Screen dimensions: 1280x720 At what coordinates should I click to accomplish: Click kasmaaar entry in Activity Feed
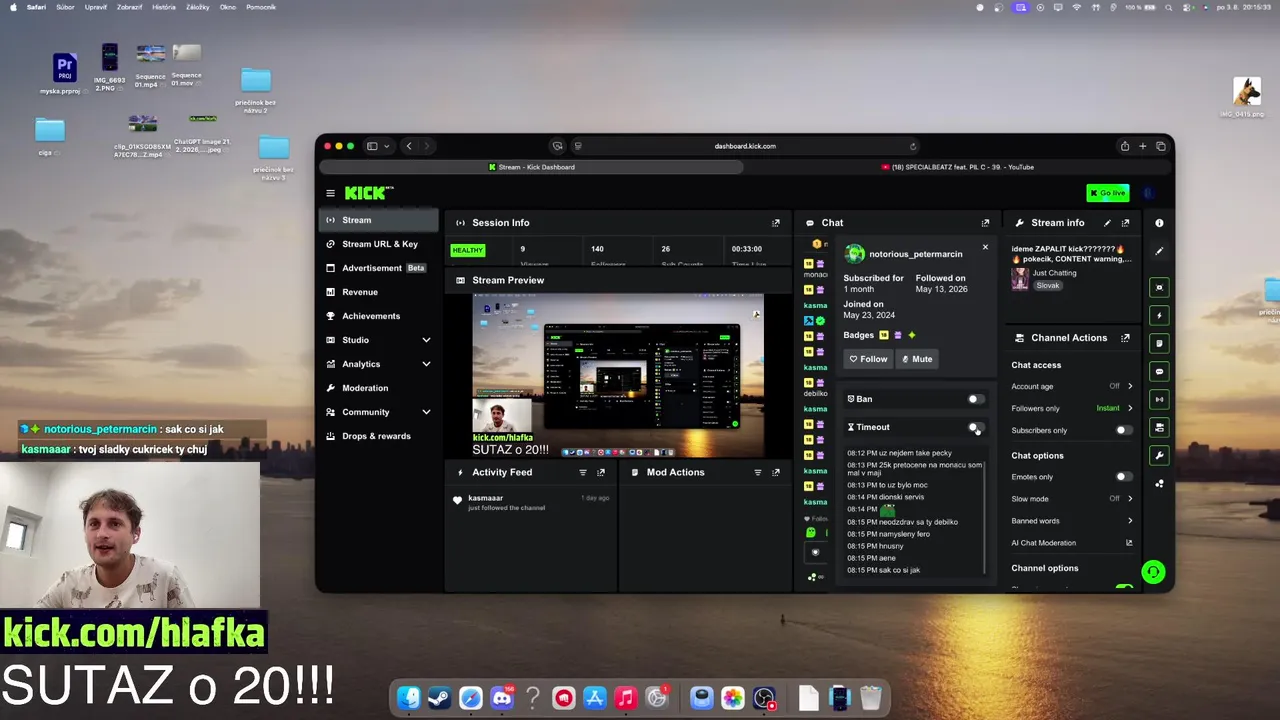532,502
